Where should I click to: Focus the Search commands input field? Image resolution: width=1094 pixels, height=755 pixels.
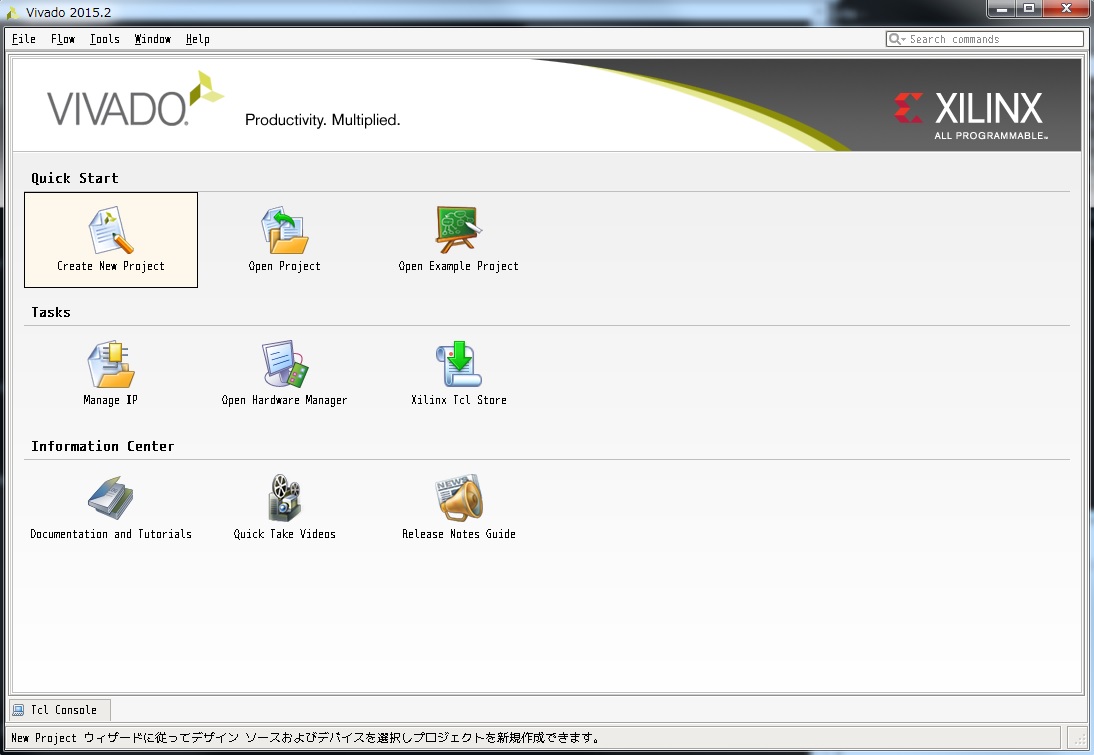tap(984, 39)
